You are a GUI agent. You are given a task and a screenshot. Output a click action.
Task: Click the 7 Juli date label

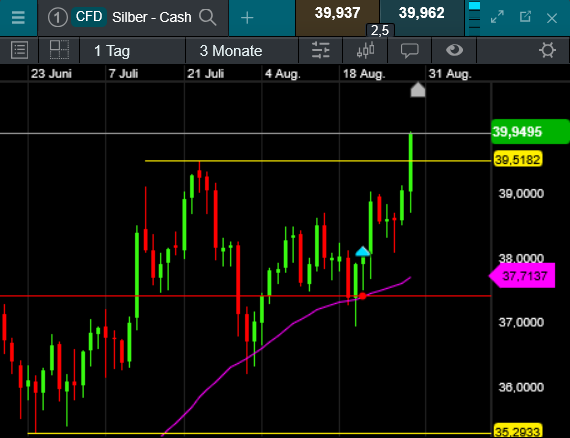(x=123, y=74)
